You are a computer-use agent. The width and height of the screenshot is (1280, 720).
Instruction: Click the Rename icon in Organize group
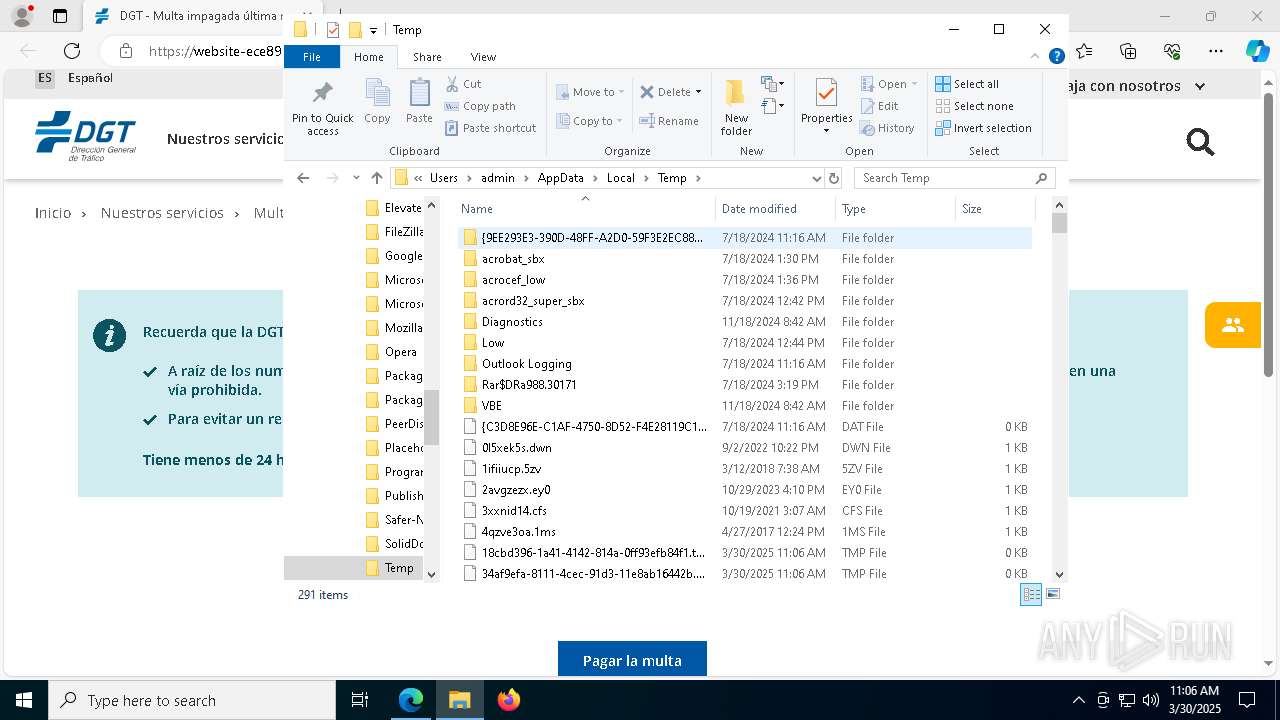[647, 121]
